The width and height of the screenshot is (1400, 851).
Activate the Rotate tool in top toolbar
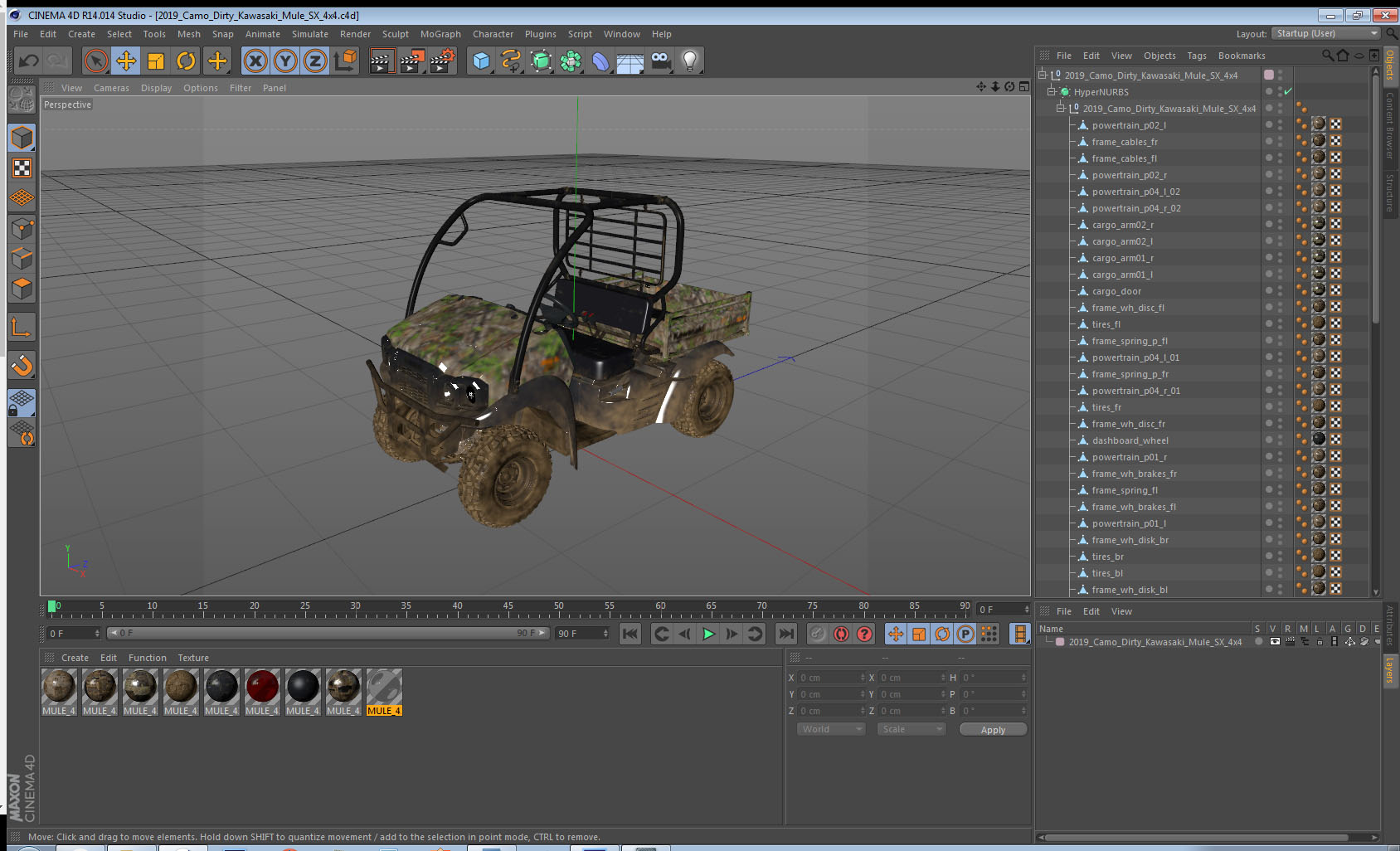pyautogui.click(x=187, y=61)
